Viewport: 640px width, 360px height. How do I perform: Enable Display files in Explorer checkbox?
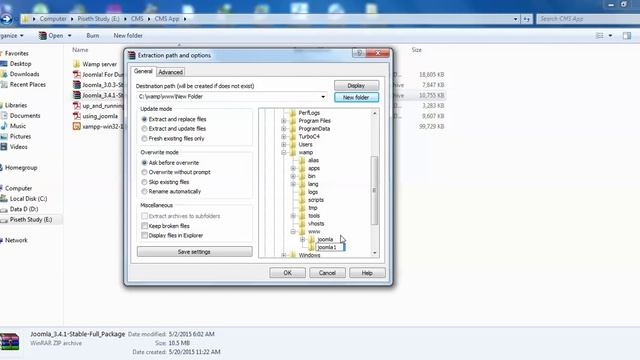pos(144,236)
